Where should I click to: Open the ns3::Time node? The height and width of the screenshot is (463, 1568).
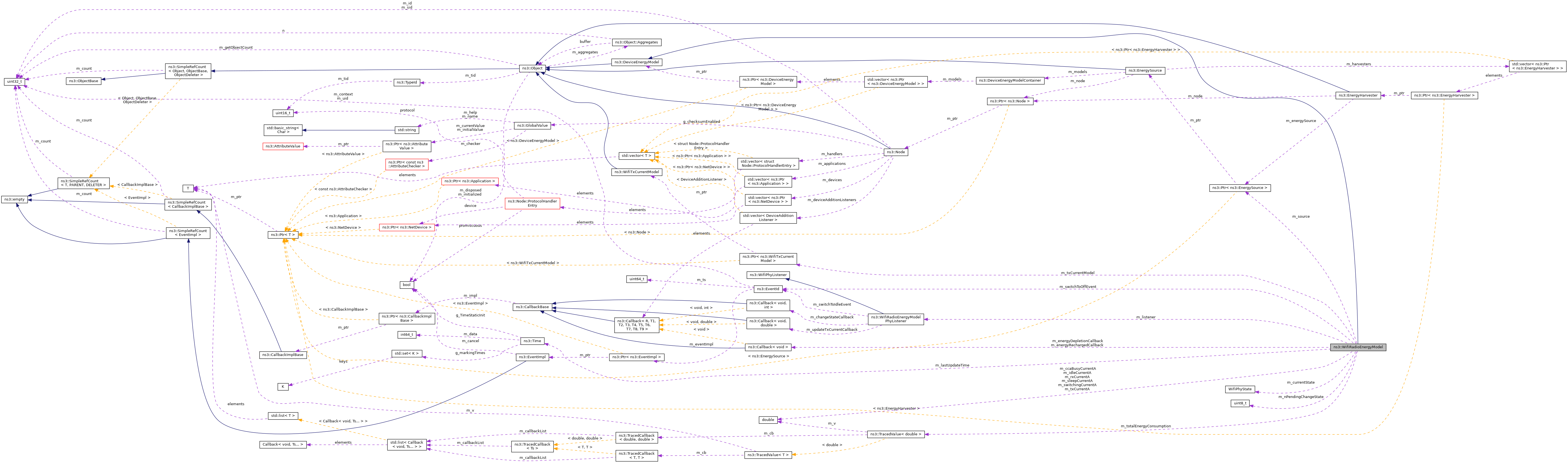[x=532, y=341]
